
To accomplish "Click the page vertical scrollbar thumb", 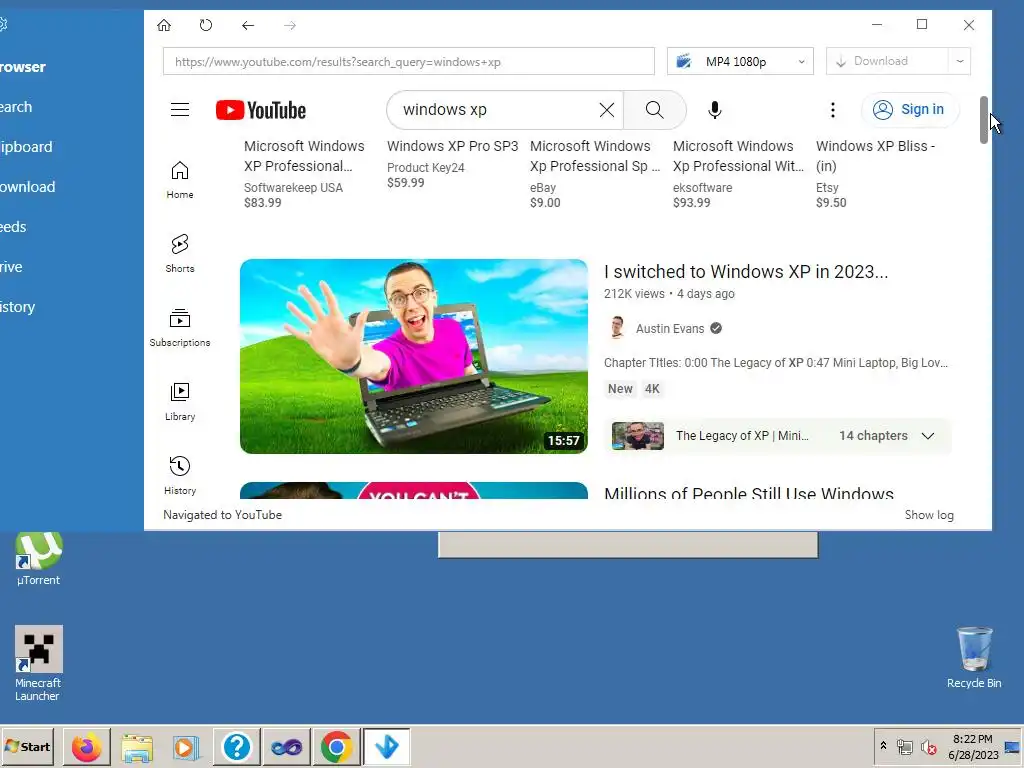I will (984, 120).
